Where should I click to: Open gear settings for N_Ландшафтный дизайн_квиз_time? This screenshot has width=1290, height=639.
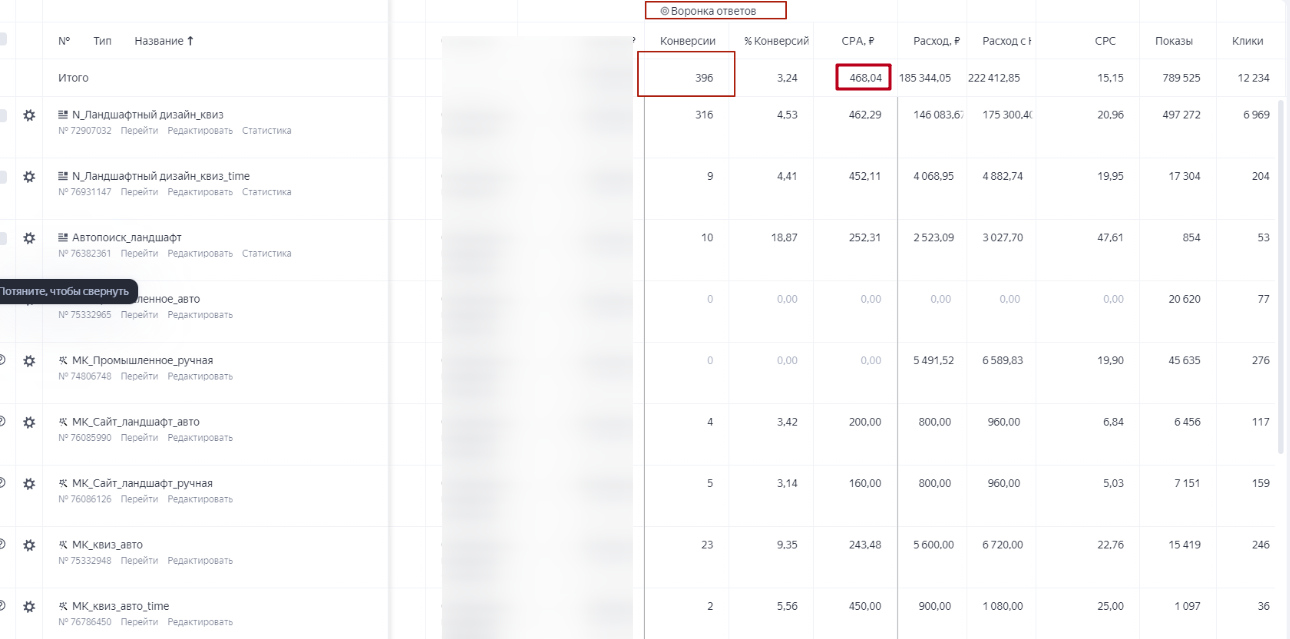pos(29,176)
